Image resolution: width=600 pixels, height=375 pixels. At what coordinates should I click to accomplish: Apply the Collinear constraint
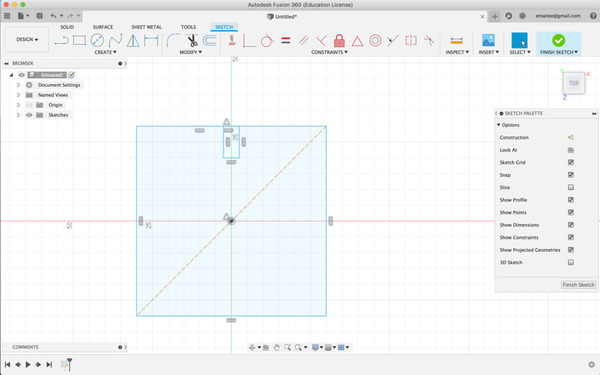[393, 40]
